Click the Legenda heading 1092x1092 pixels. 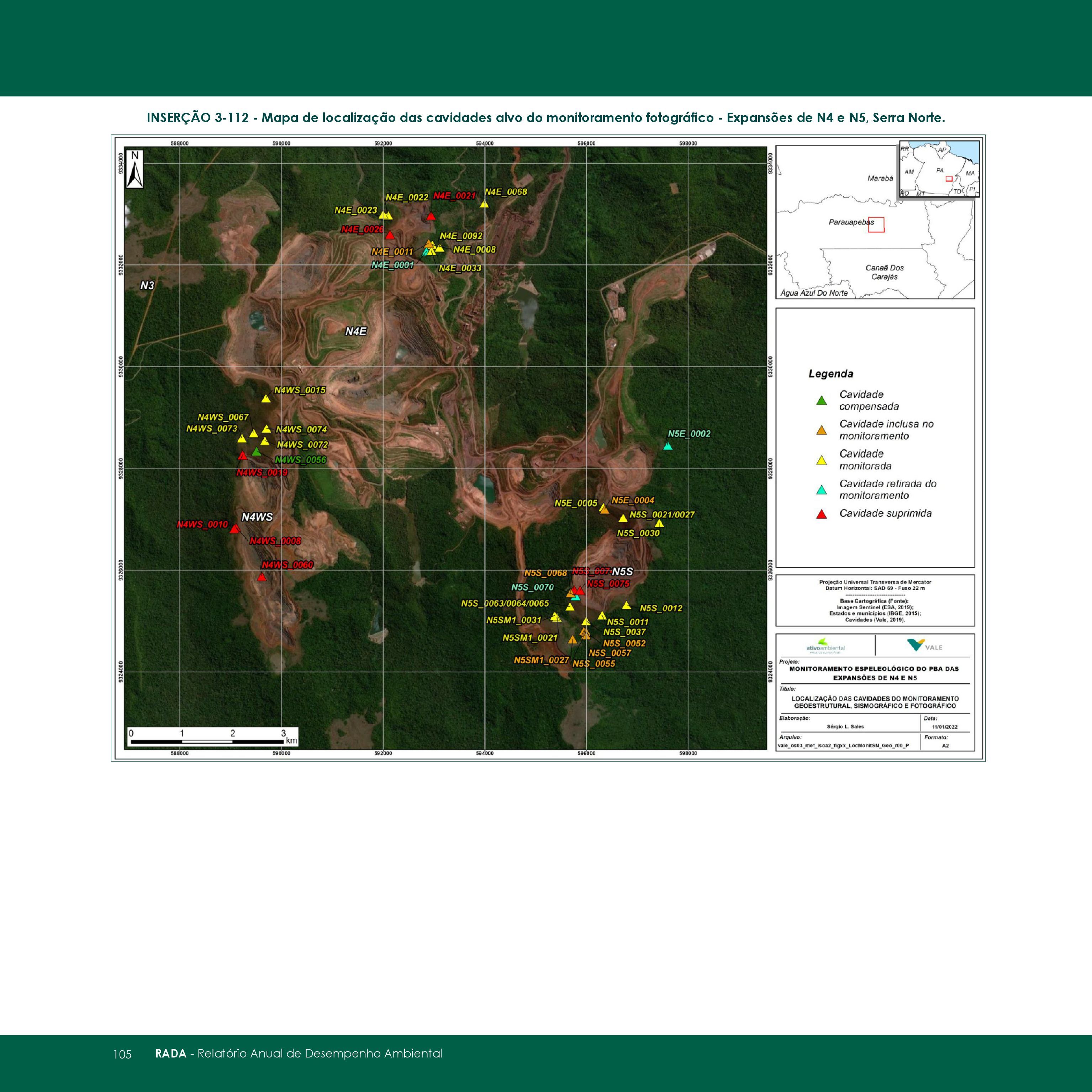pyautogui.click(x=831, y=374)
